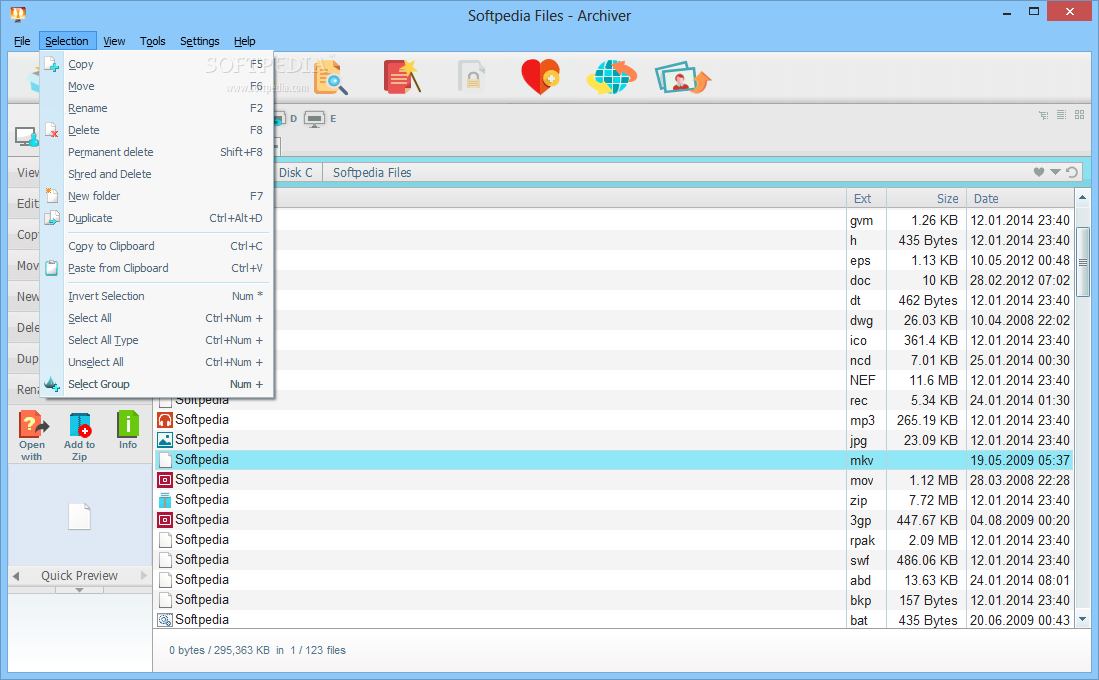
Task: Choose Duplicate in the Selection menu
Action: (156, 218)
